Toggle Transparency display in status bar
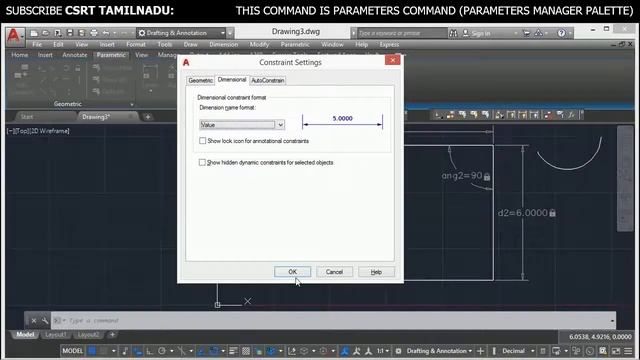 click(x=246, y=351)
